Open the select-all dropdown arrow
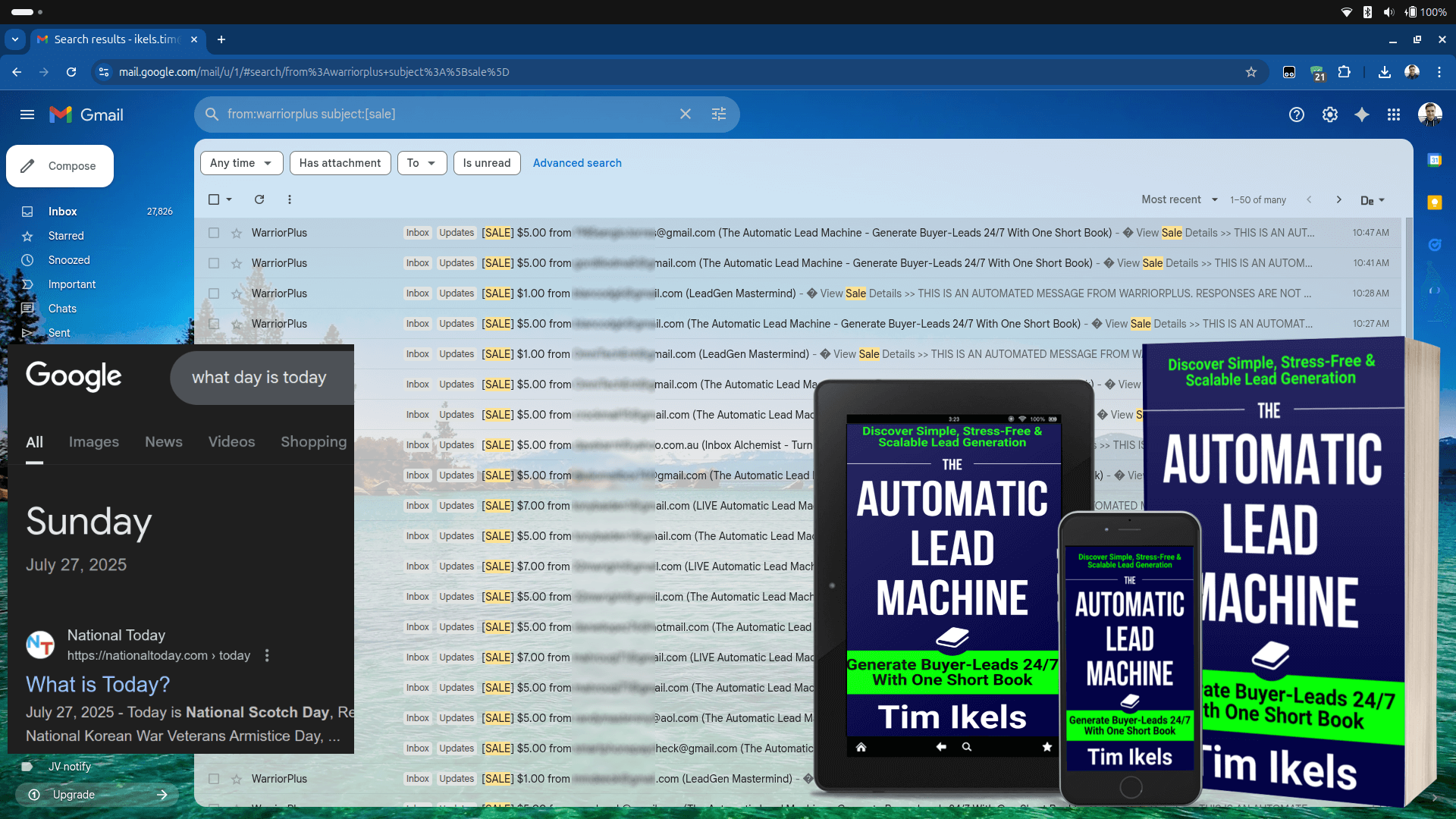Screen dimensions: 1456x819 coord(229,199)
